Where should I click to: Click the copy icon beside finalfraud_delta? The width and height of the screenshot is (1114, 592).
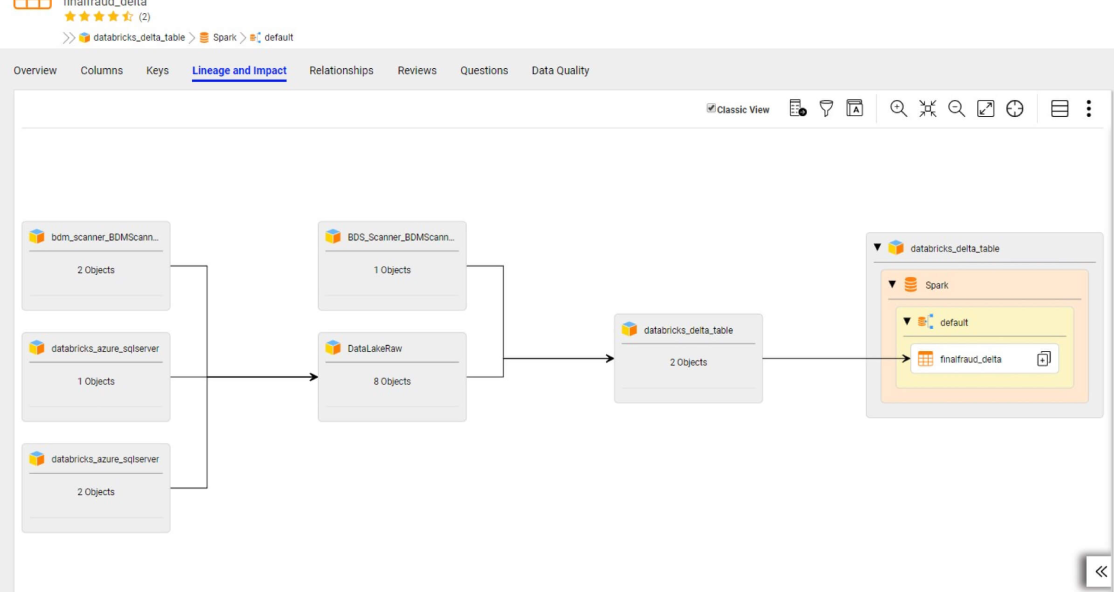click(x=1043, y=359)
